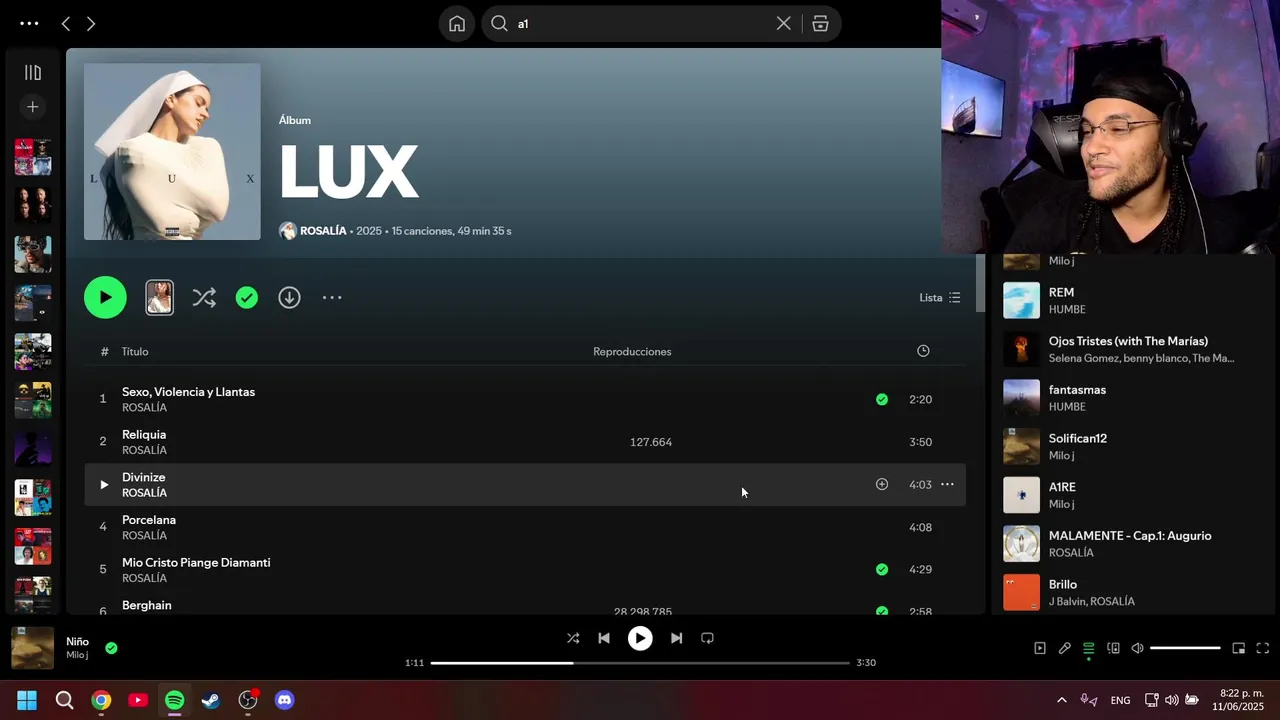Screen dimensions: 1280x720
Task: Open the miniplayer
Action: [x=1238, y=648]
